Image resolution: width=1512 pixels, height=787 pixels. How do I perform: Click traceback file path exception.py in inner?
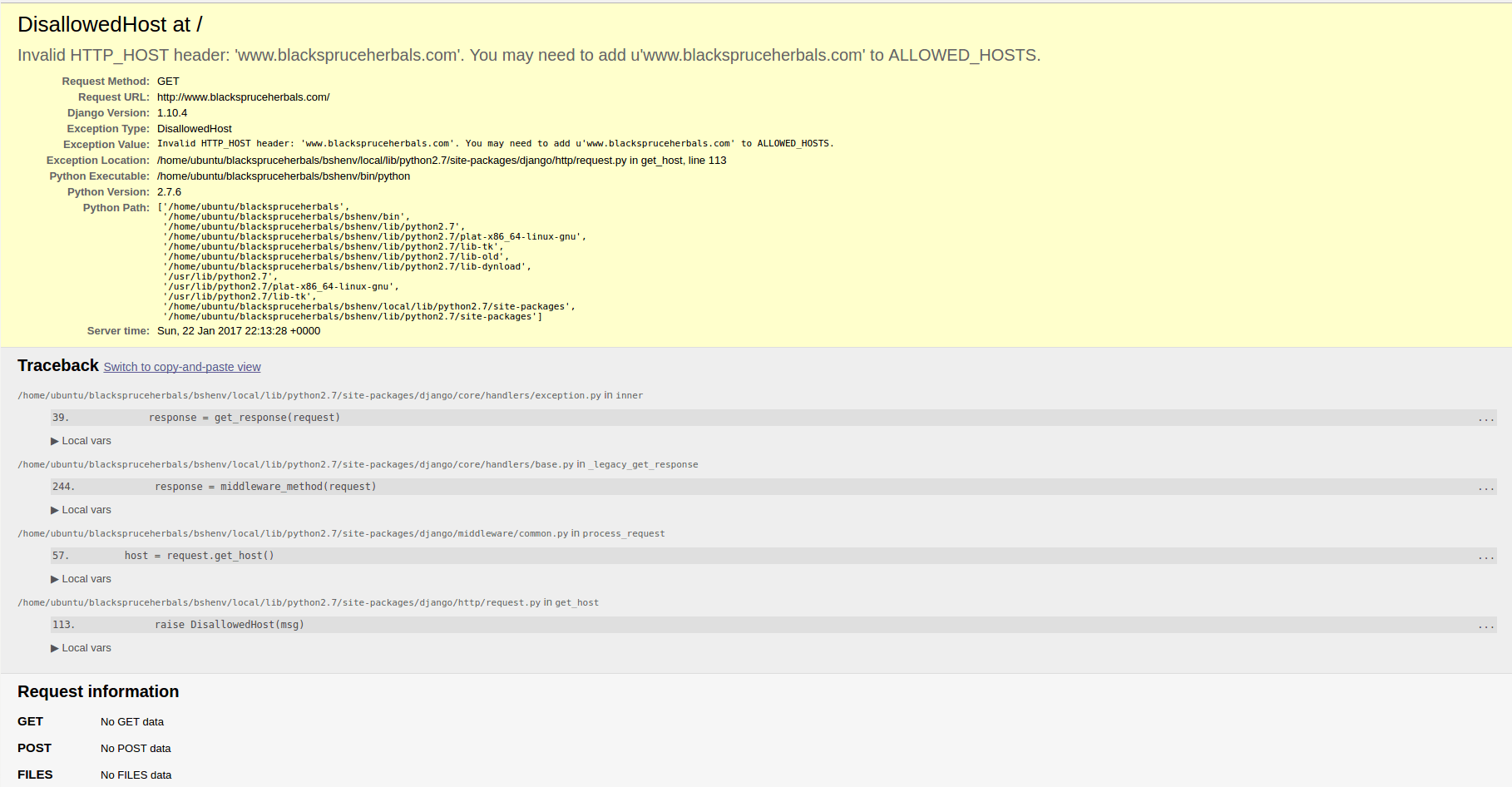tap(330, 395)
